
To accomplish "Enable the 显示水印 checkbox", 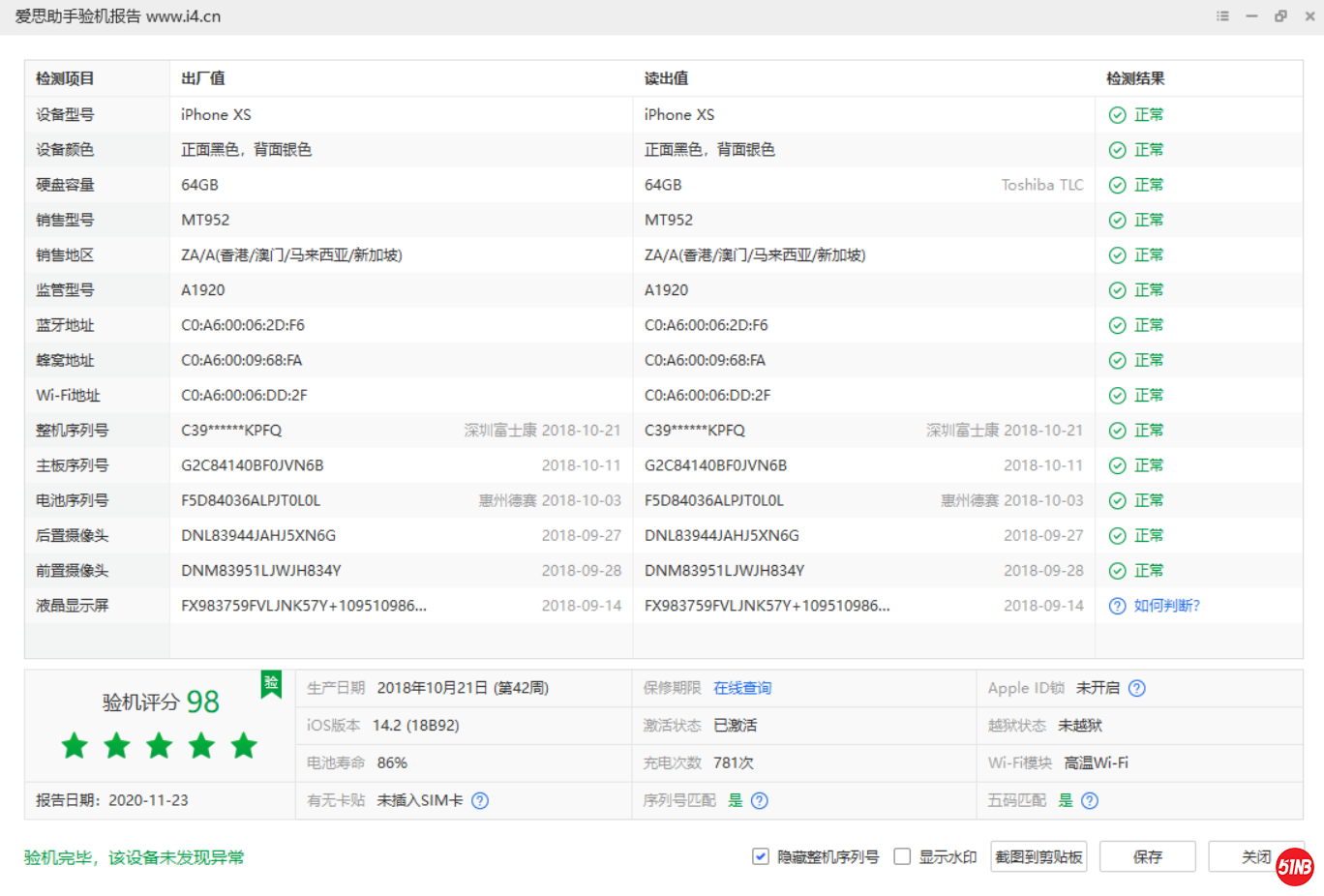I will pos(902,856).
